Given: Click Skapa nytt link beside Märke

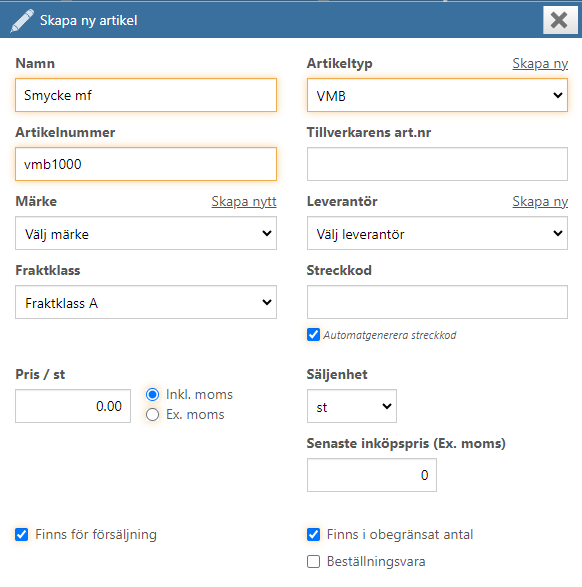Looking at the screenshot, I should (244, 201).
